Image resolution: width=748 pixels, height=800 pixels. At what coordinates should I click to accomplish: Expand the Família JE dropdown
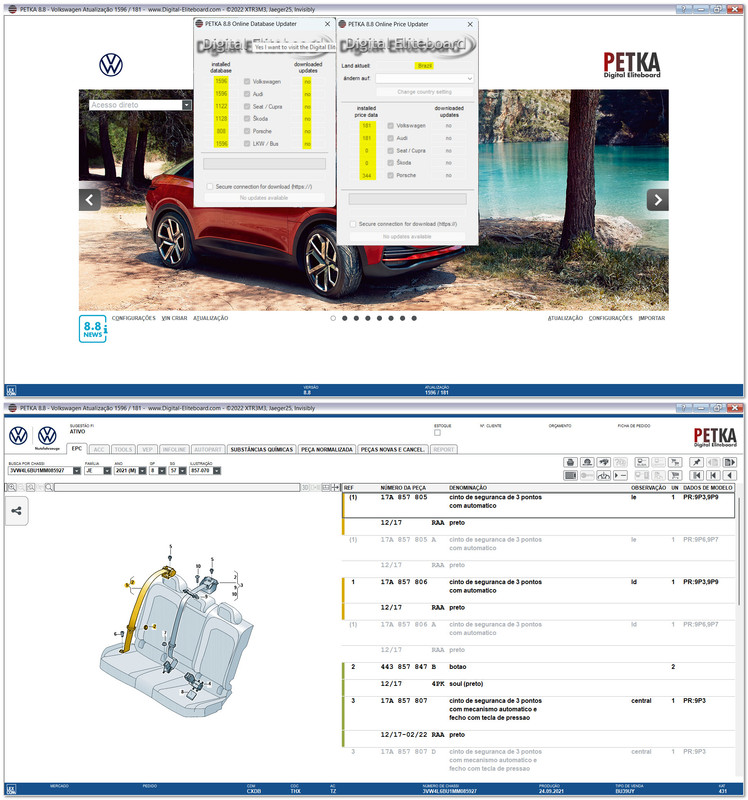tap(107, 470)
